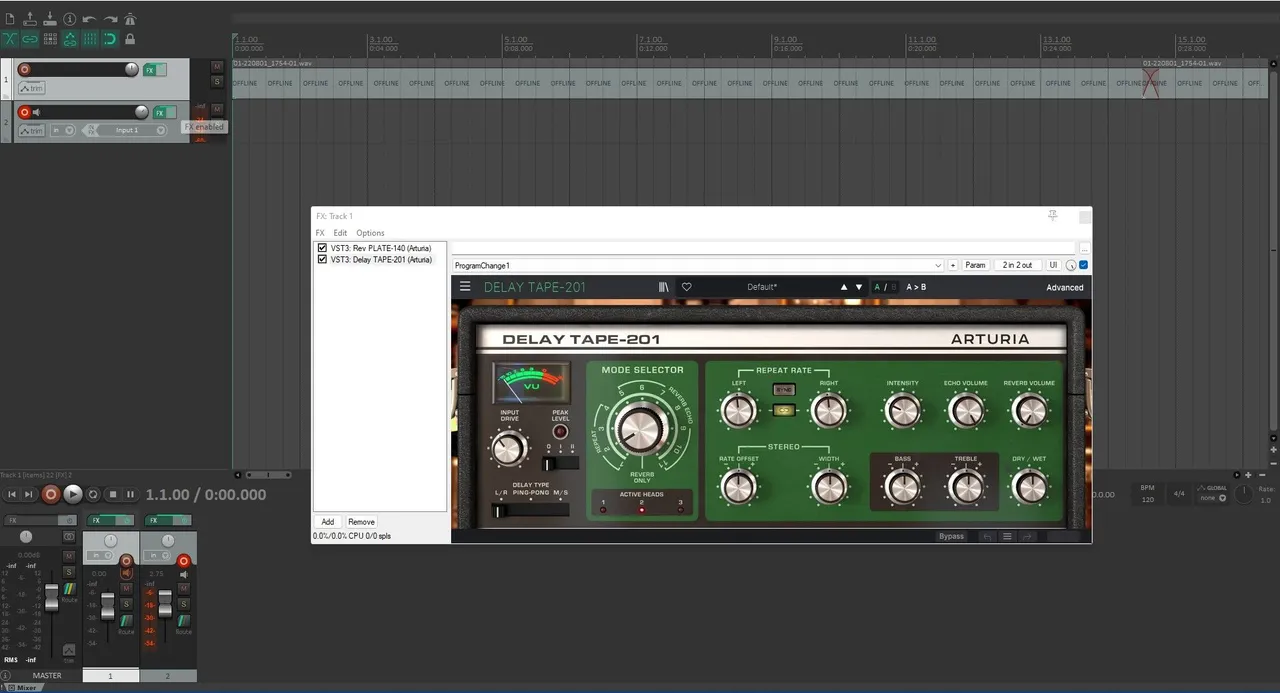Solo the master track in mixer
This screenshot has height=693, width=1280.
69,571
